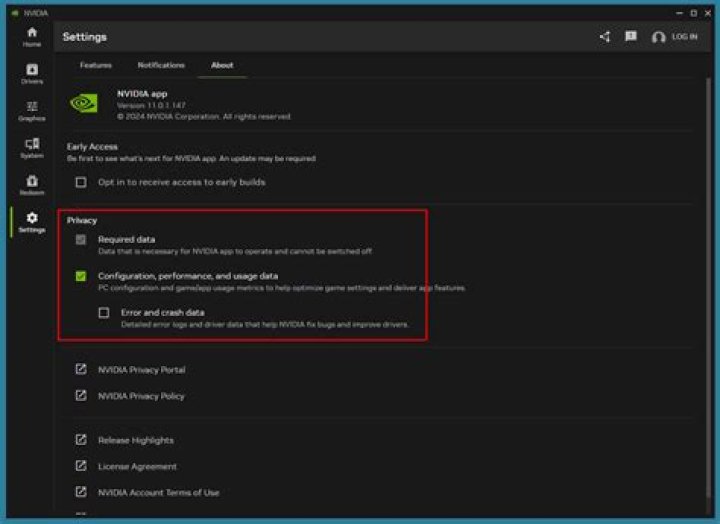The image size is (720, 524).
Task: Click the user avatar icon
Action: (658, 37)
